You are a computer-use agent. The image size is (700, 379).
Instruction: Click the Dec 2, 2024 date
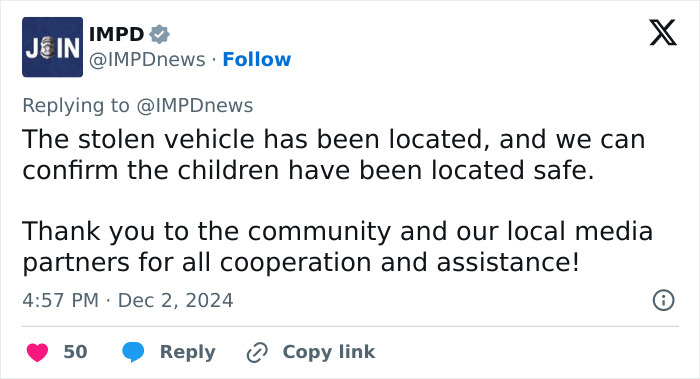click(x=175, y=300)
